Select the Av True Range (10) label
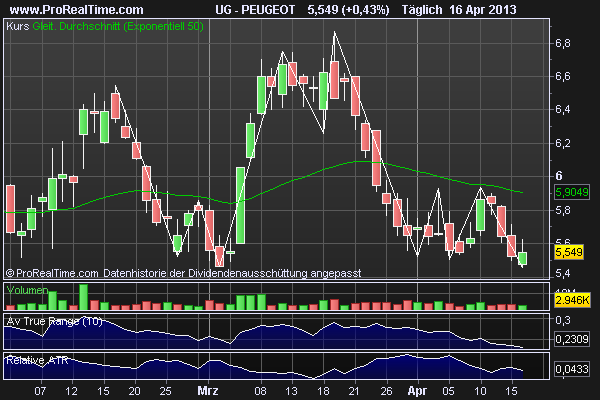Screen dimensions: 600x400 (55, 322)
